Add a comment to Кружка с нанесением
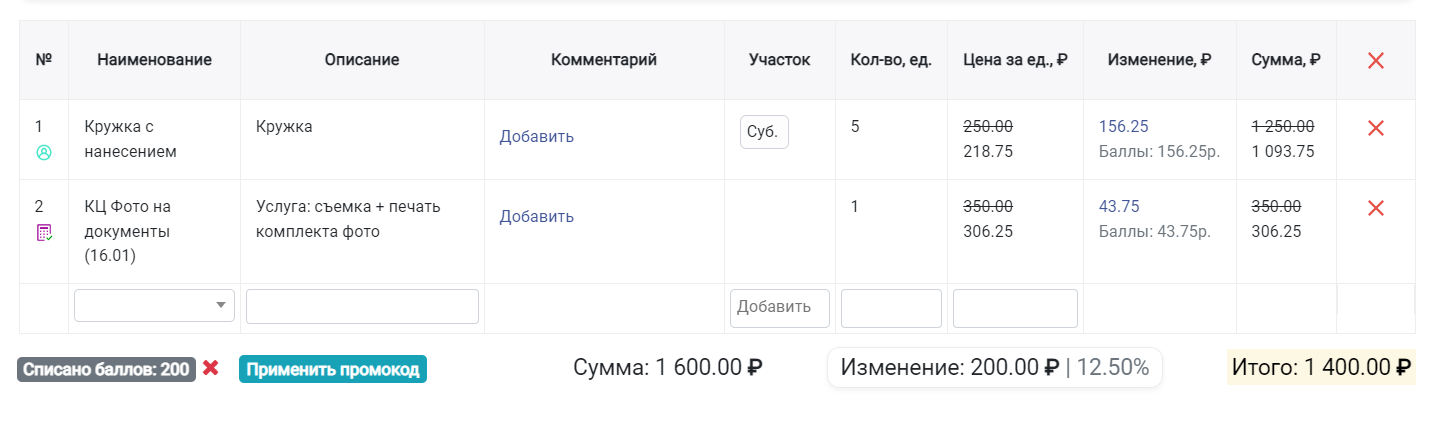Viewport: 1431px width, 443px height. point(537,136)
